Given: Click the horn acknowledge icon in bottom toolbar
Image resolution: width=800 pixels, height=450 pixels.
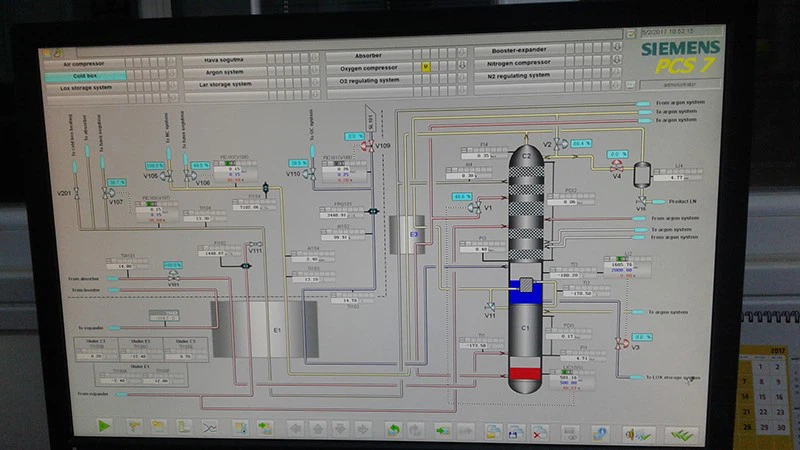Looking at the screenshot, I should coord(639,435).
